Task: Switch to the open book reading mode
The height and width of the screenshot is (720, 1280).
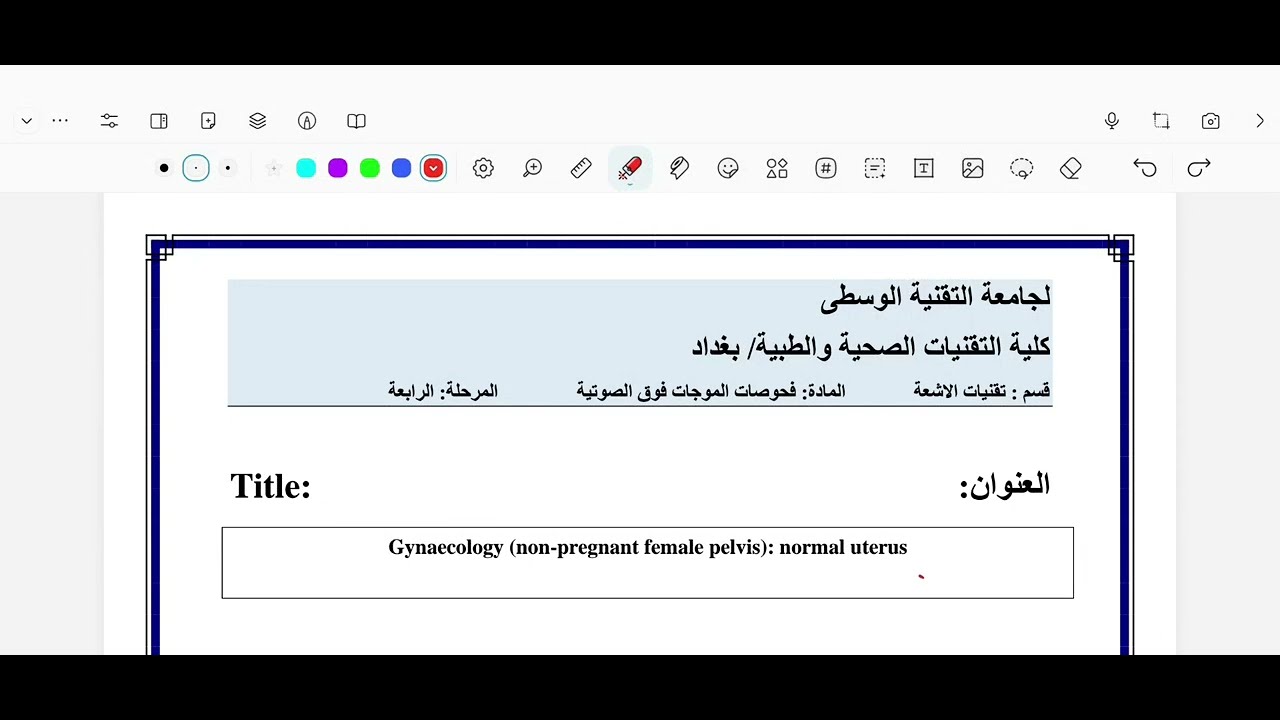Action: pyautogui.click(x=356, y=121)
